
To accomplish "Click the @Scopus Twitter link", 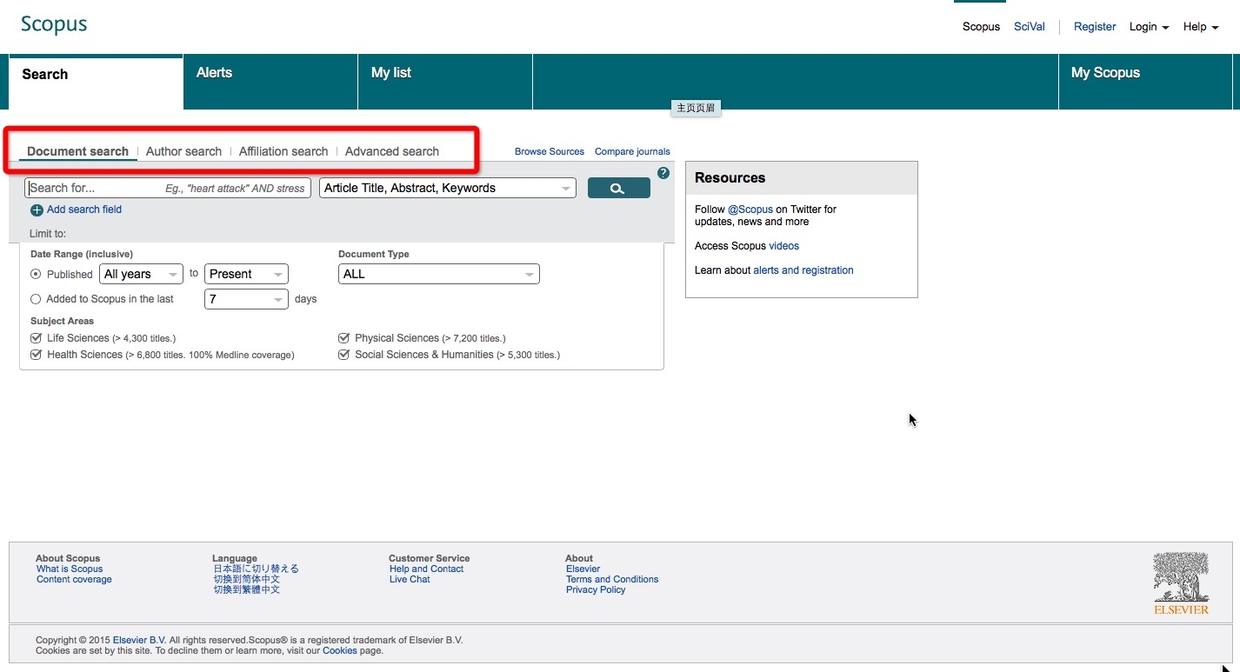I will (750, 210).
